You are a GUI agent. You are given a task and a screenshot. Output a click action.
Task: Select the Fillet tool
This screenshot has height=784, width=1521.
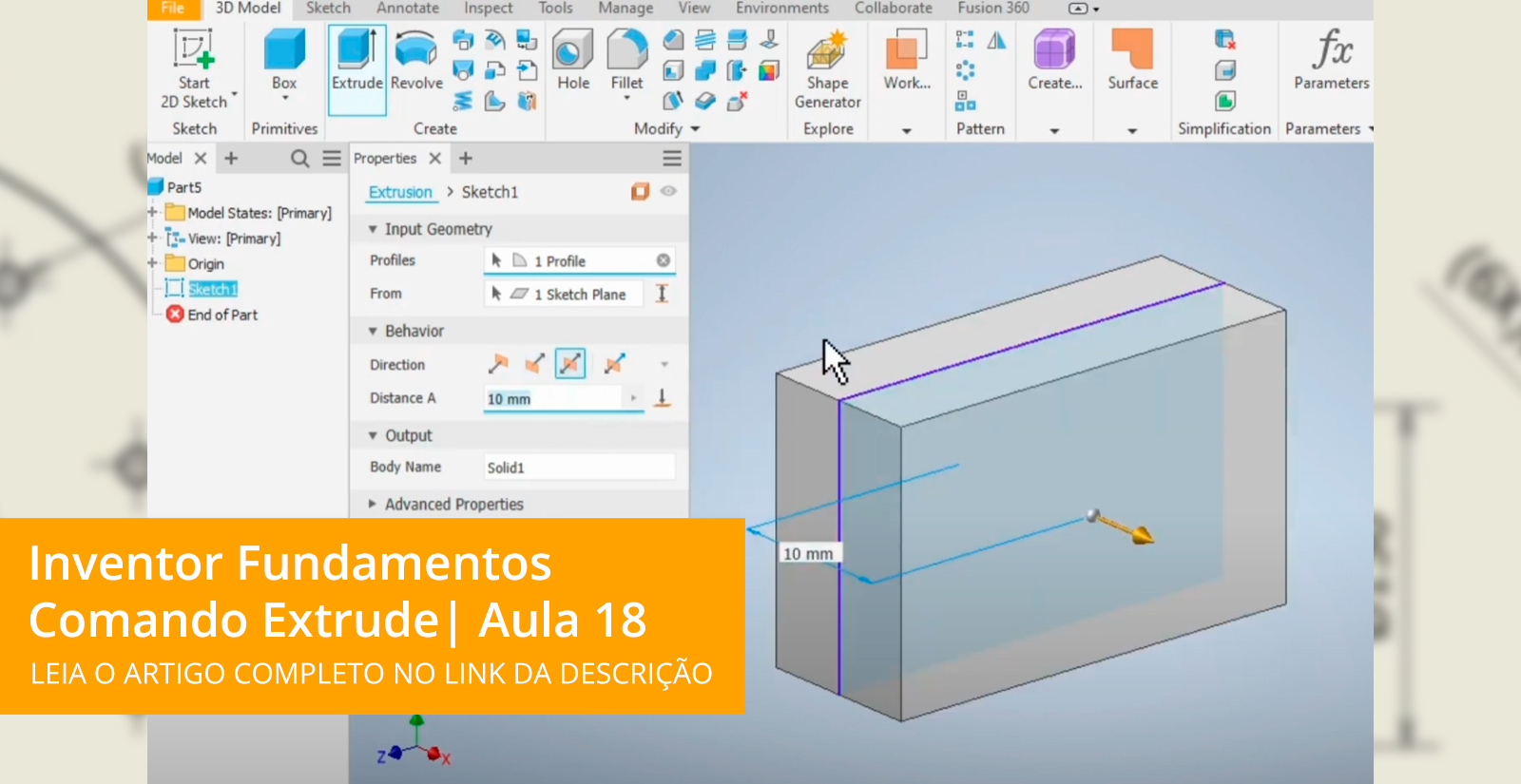click(x=626, y=50)
